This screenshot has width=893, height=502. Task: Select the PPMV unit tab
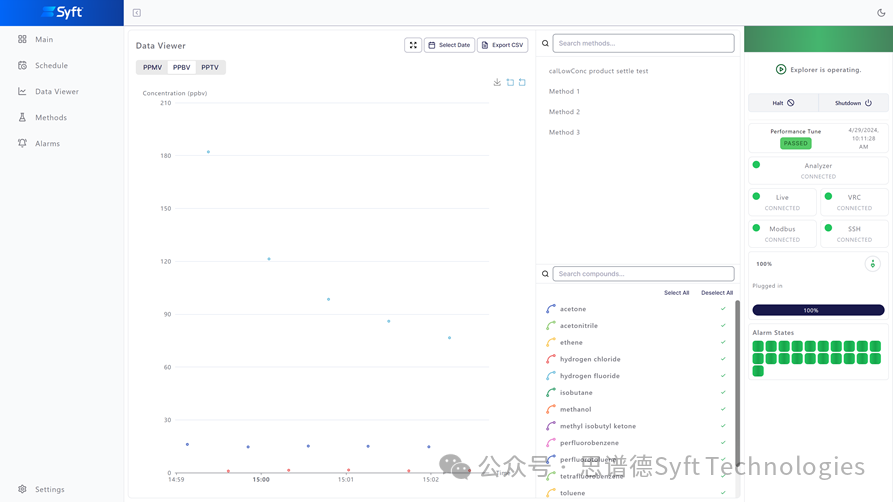[x=152, y=67]
